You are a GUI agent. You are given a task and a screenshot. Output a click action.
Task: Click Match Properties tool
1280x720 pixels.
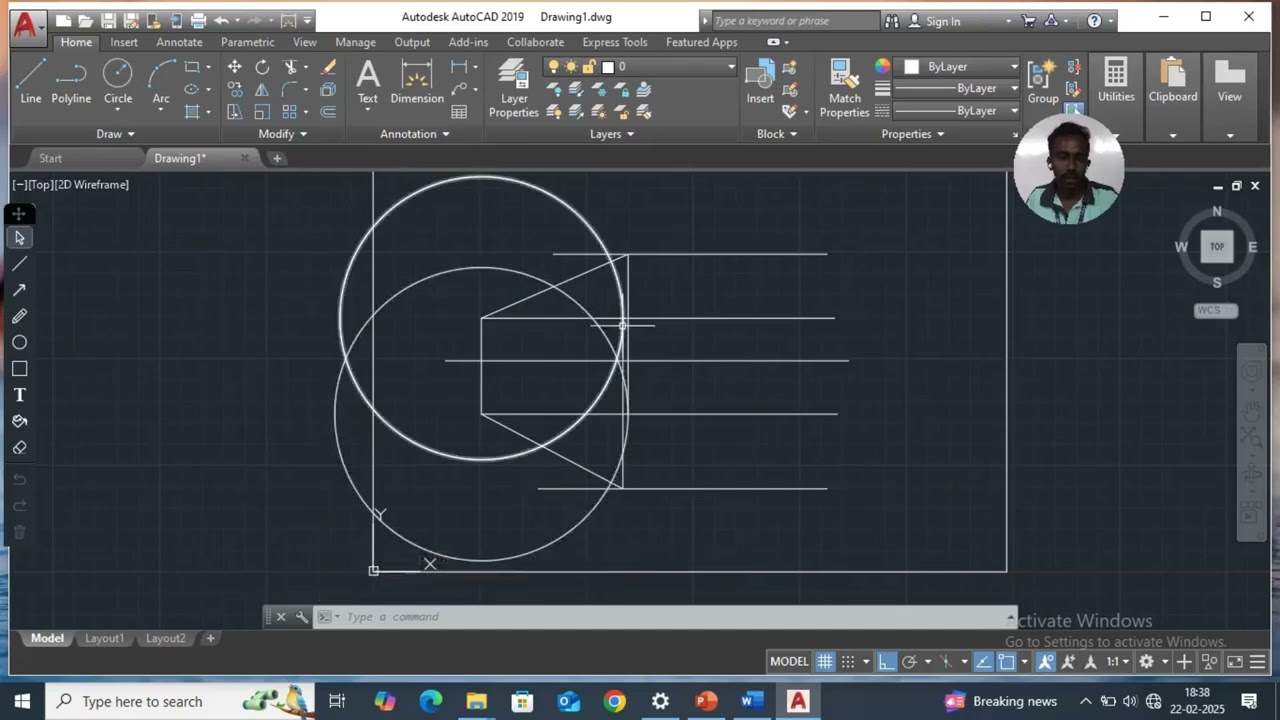[x=845, y=88]
